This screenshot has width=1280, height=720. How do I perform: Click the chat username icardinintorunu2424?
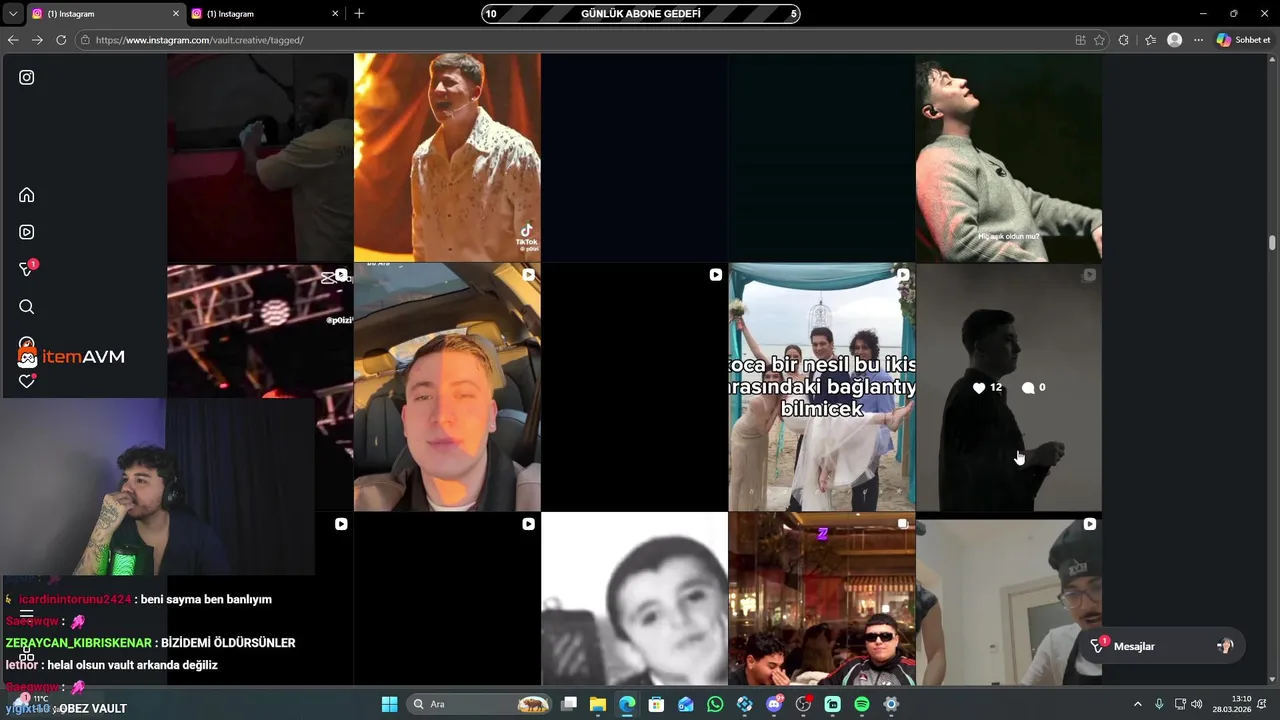coord(75,599)
